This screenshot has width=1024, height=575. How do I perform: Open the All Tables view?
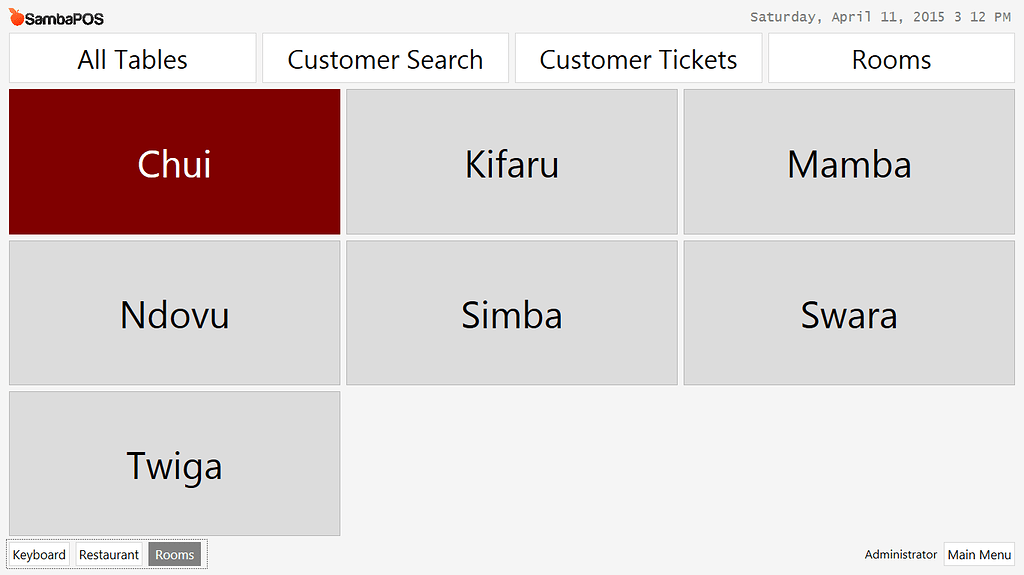point(133,59)
